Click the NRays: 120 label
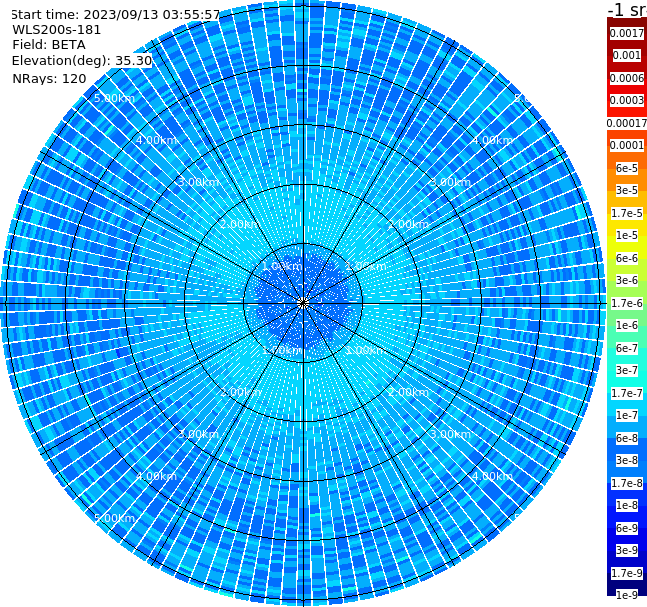This screenshot has height=607, width=647. pos(49,78)
